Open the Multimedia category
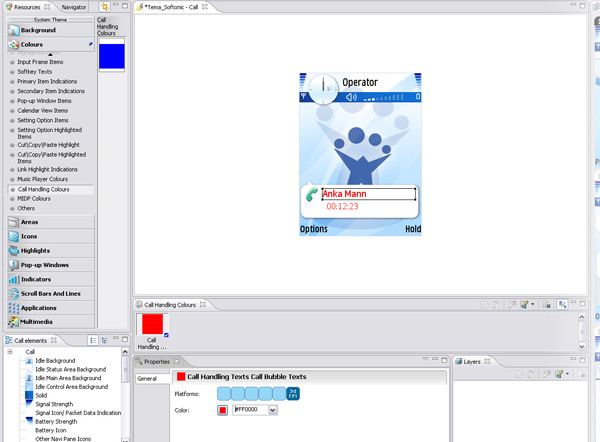The height and width of the screenshot is (442, 600). (x=13, y=322)
